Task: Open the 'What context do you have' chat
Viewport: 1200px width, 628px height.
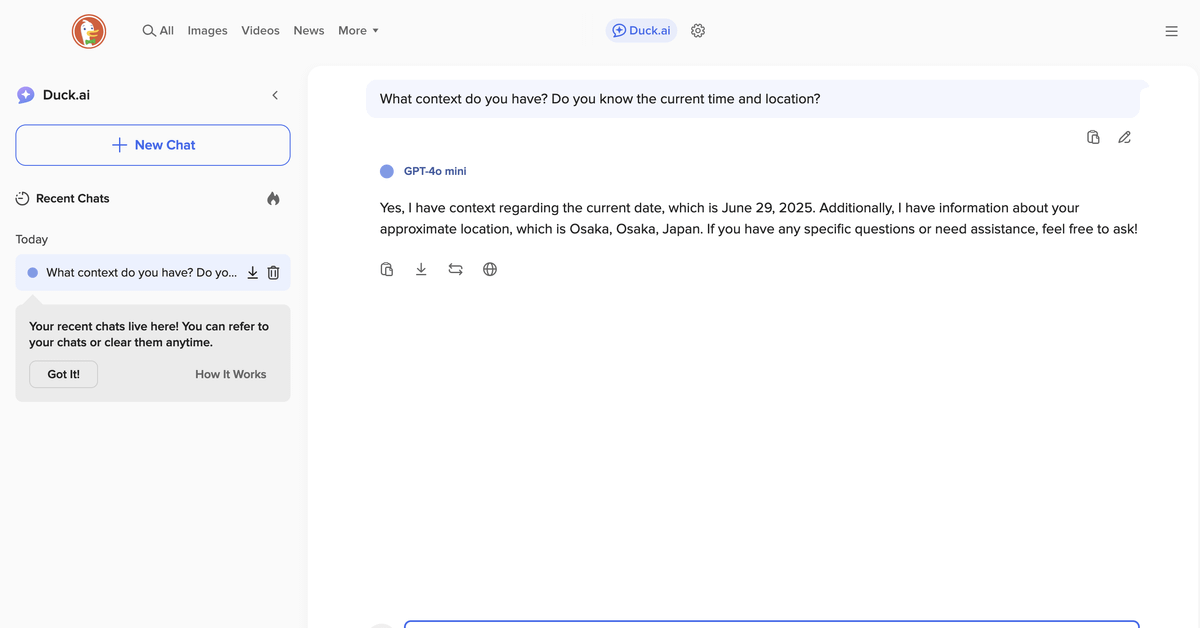Action: point(141,272)
